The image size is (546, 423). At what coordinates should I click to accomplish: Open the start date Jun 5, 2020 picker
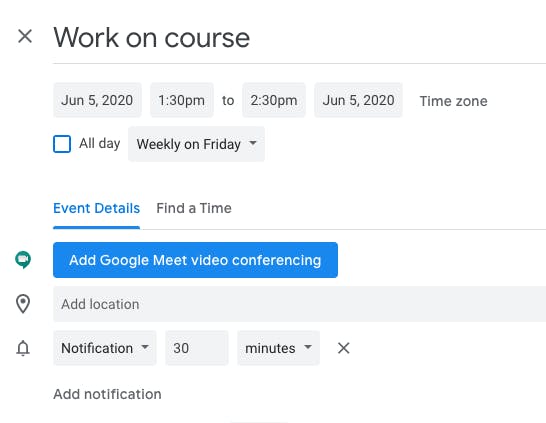97,100
